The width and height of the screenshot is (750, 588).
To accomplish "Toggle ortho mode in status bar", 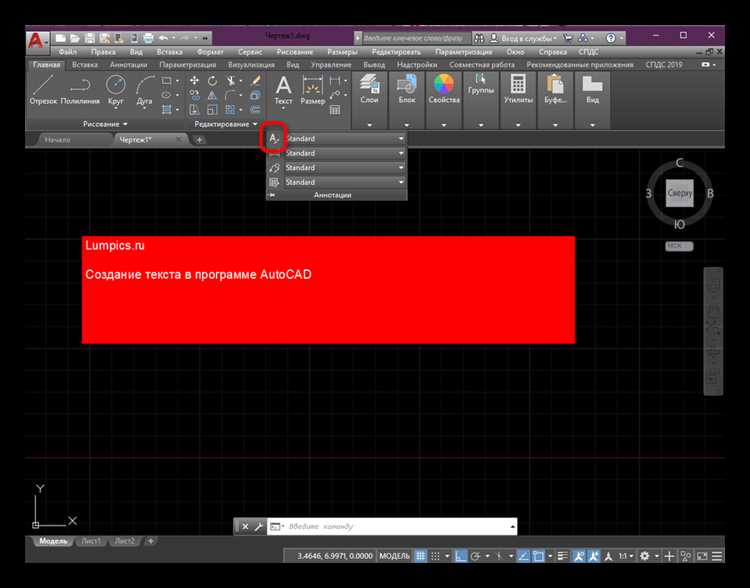I will pyautogui.click(x=461, y=555).
